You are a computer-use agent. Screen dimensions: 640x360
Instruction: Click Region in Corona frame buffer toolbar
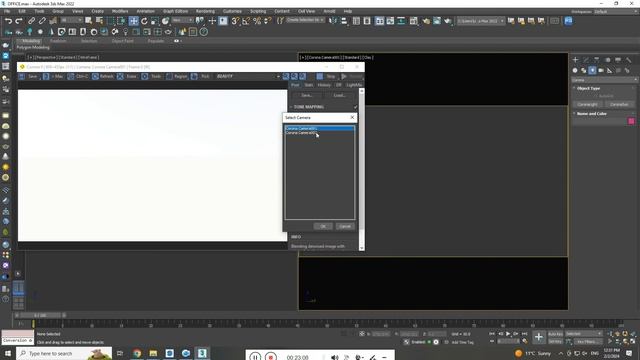(x=177, y=76)
